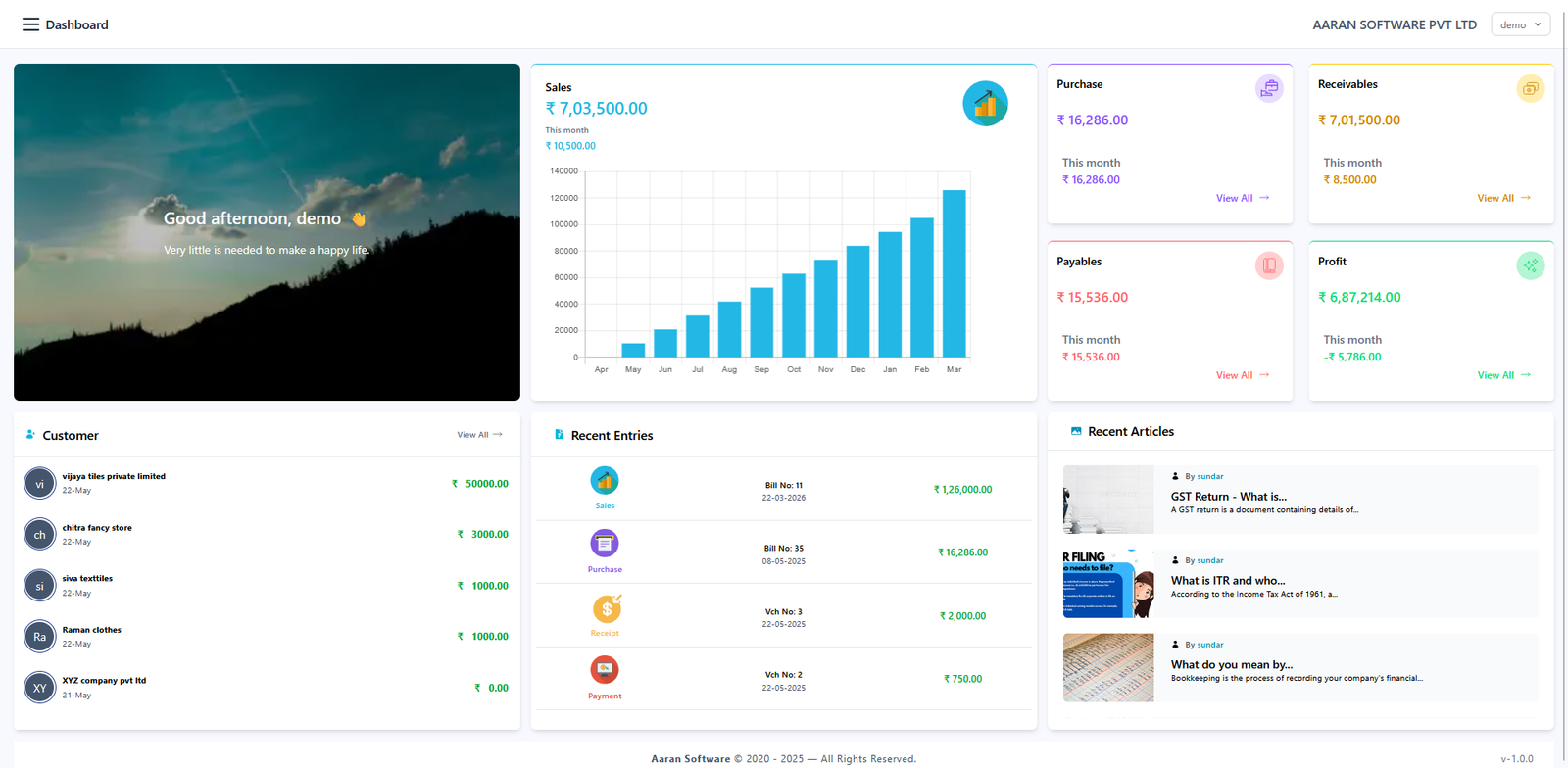1568x768 pixels.
Task: View all Purchase records
Action: click(1242, 198)
